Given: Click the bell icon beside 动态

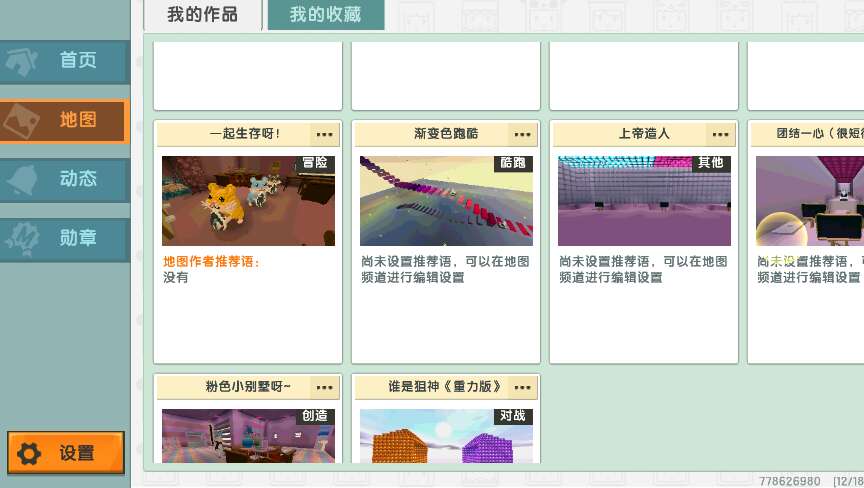Looking at the screenshot, I should (22, 180).
